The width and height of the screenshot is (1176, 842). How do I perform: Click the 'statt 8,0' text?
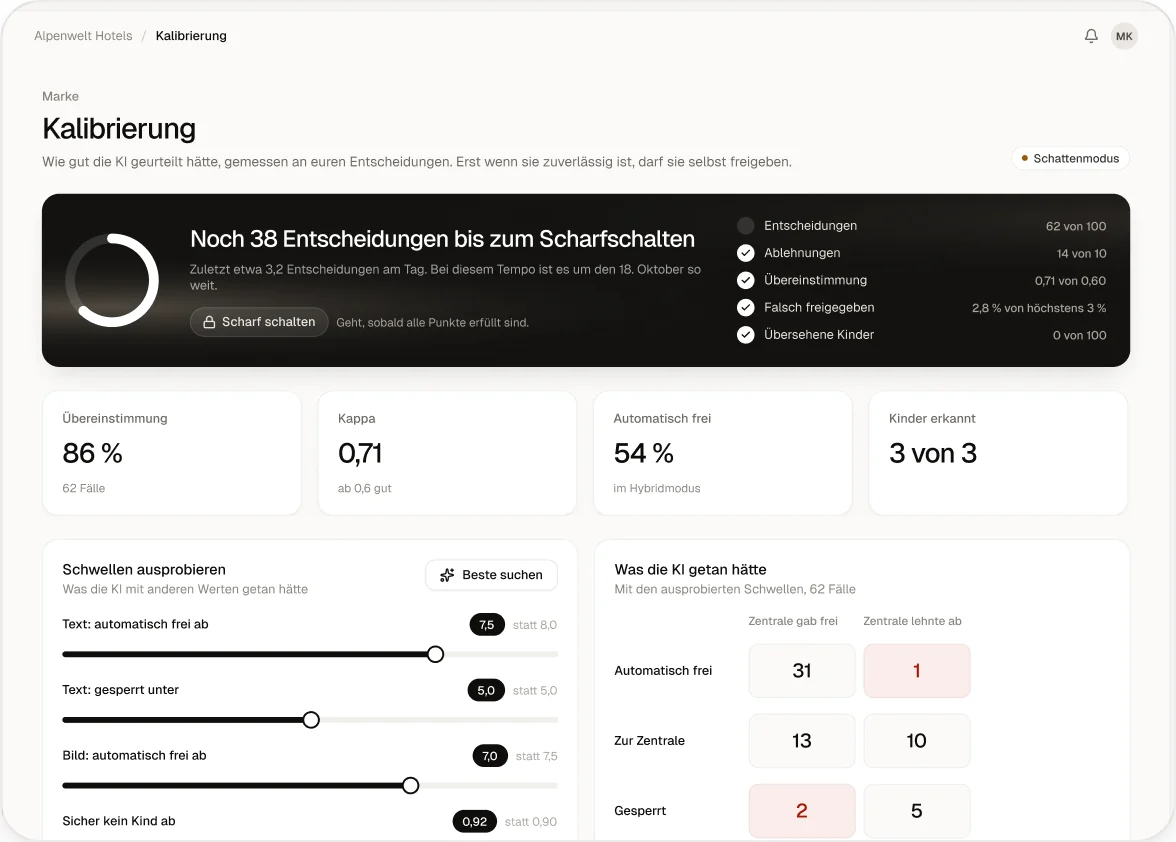[535, 625]
